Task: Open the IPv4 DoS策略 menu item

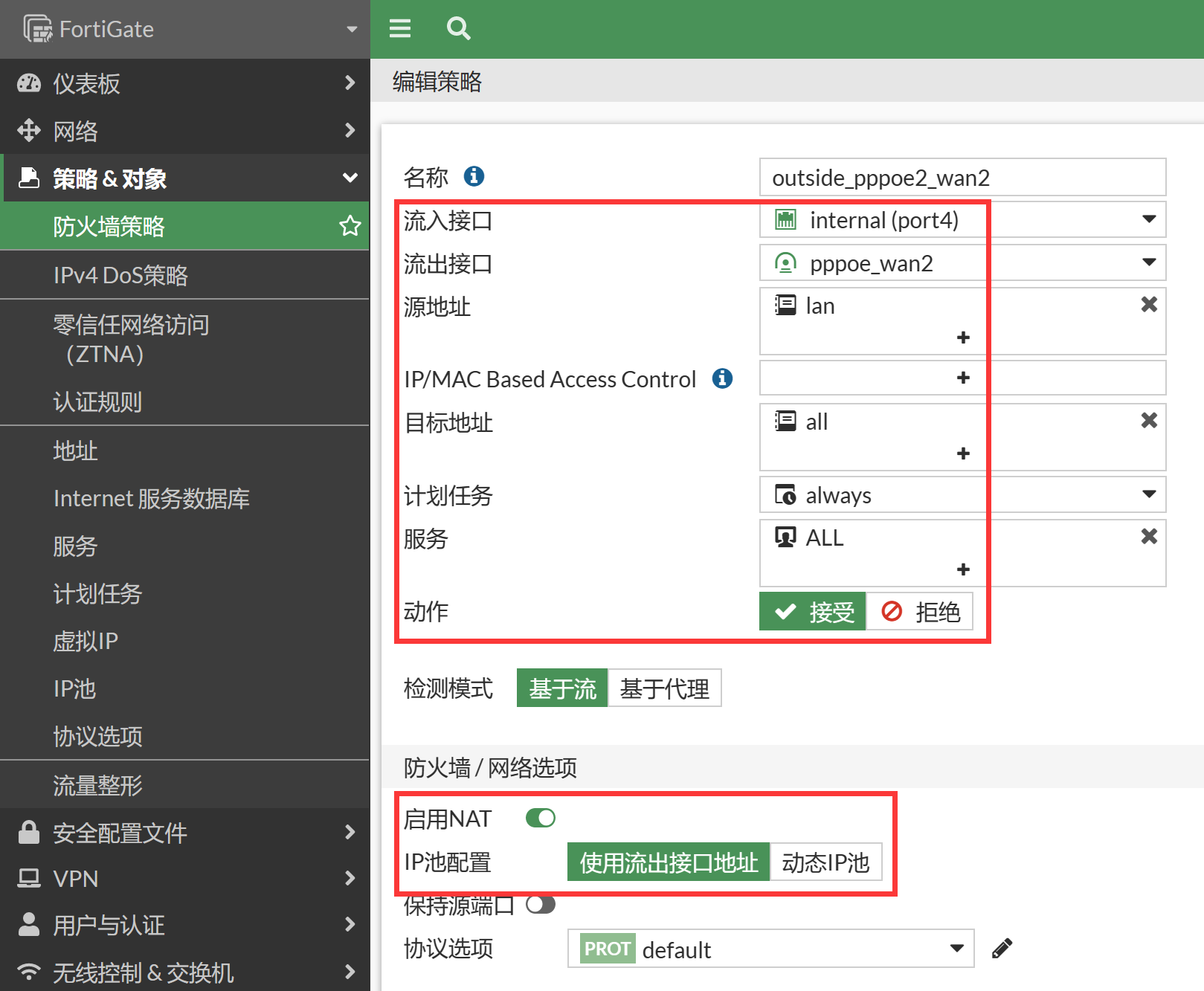Action: point(120,275)
